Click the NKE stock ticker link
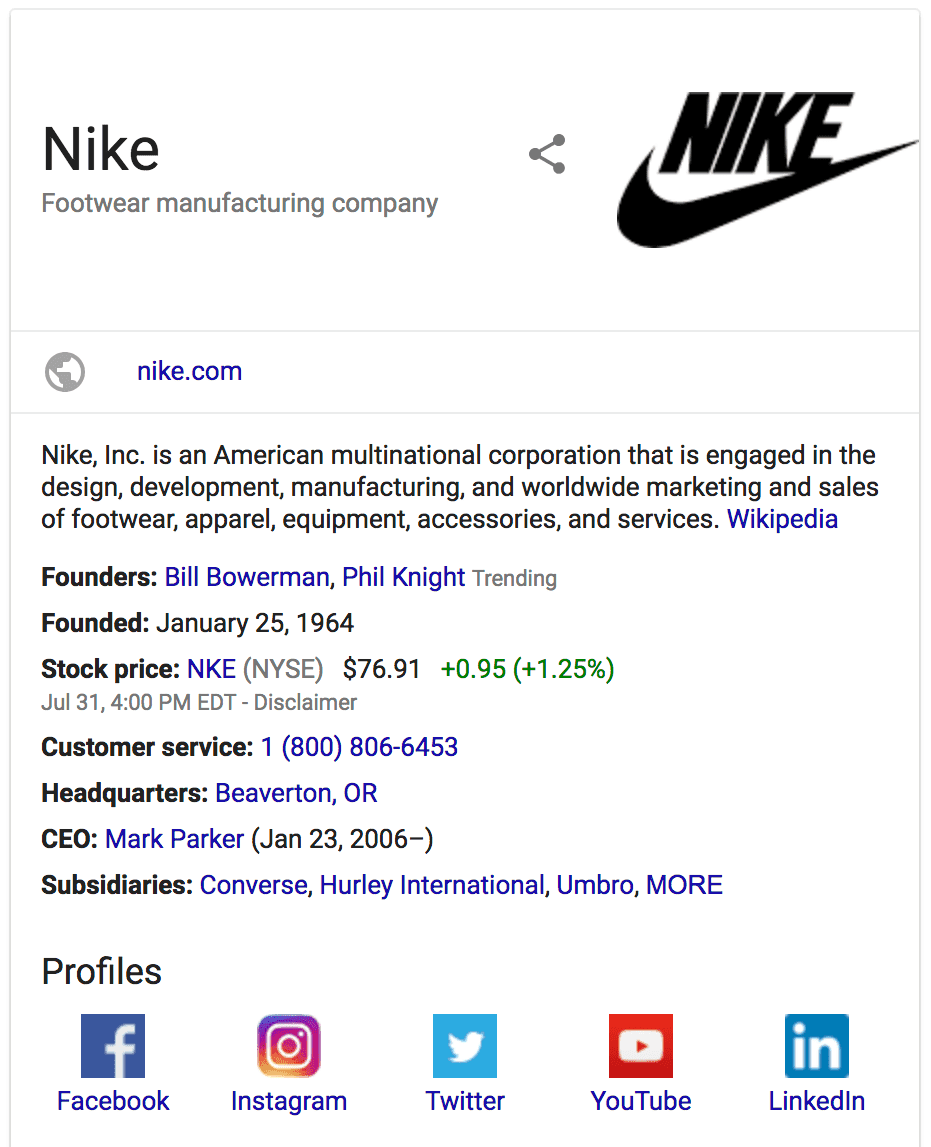The image size is (931, 1147). pos(211,669)
